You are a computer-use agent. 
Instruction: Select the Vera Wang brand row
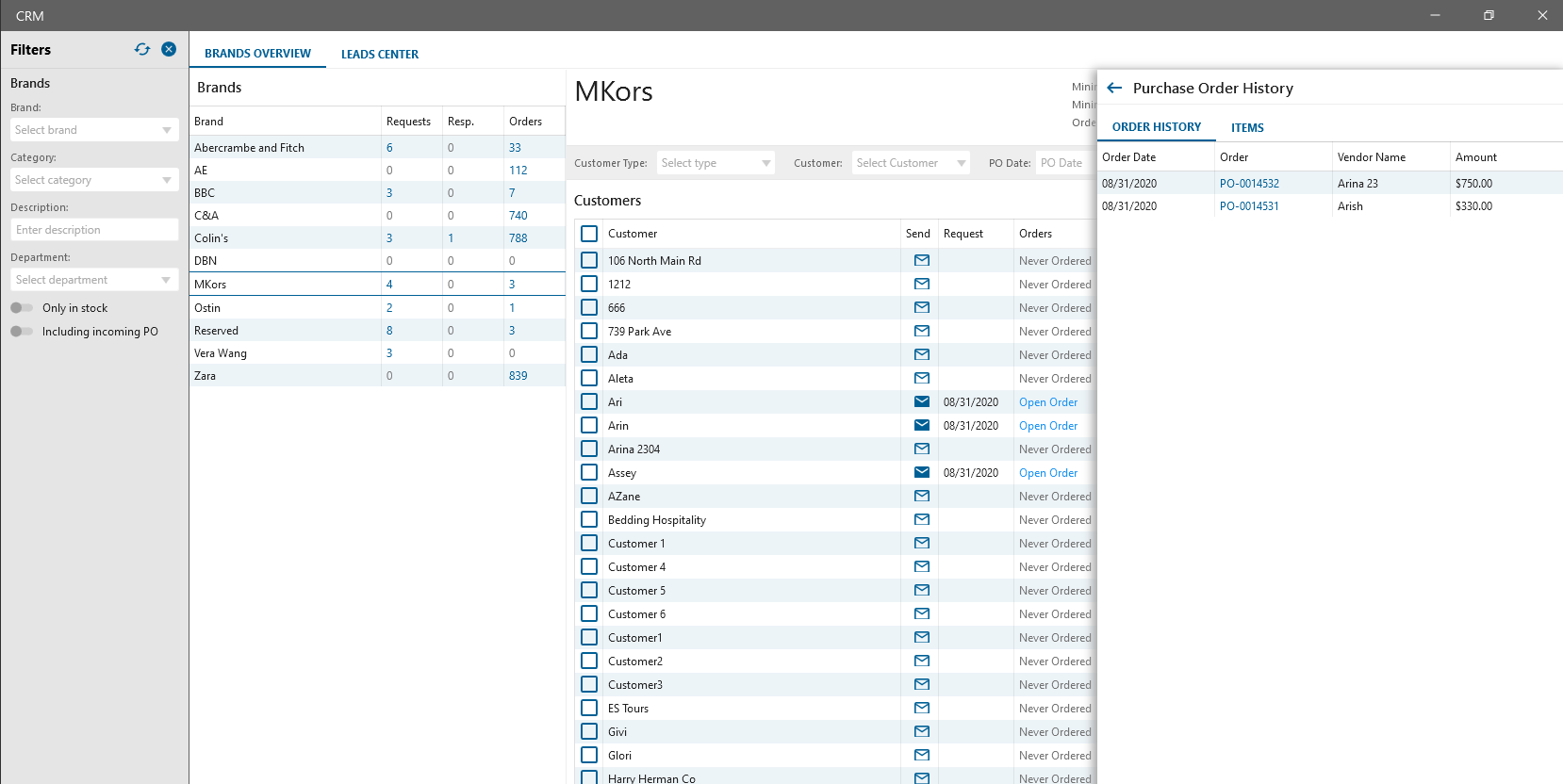(x=377, y=353)
